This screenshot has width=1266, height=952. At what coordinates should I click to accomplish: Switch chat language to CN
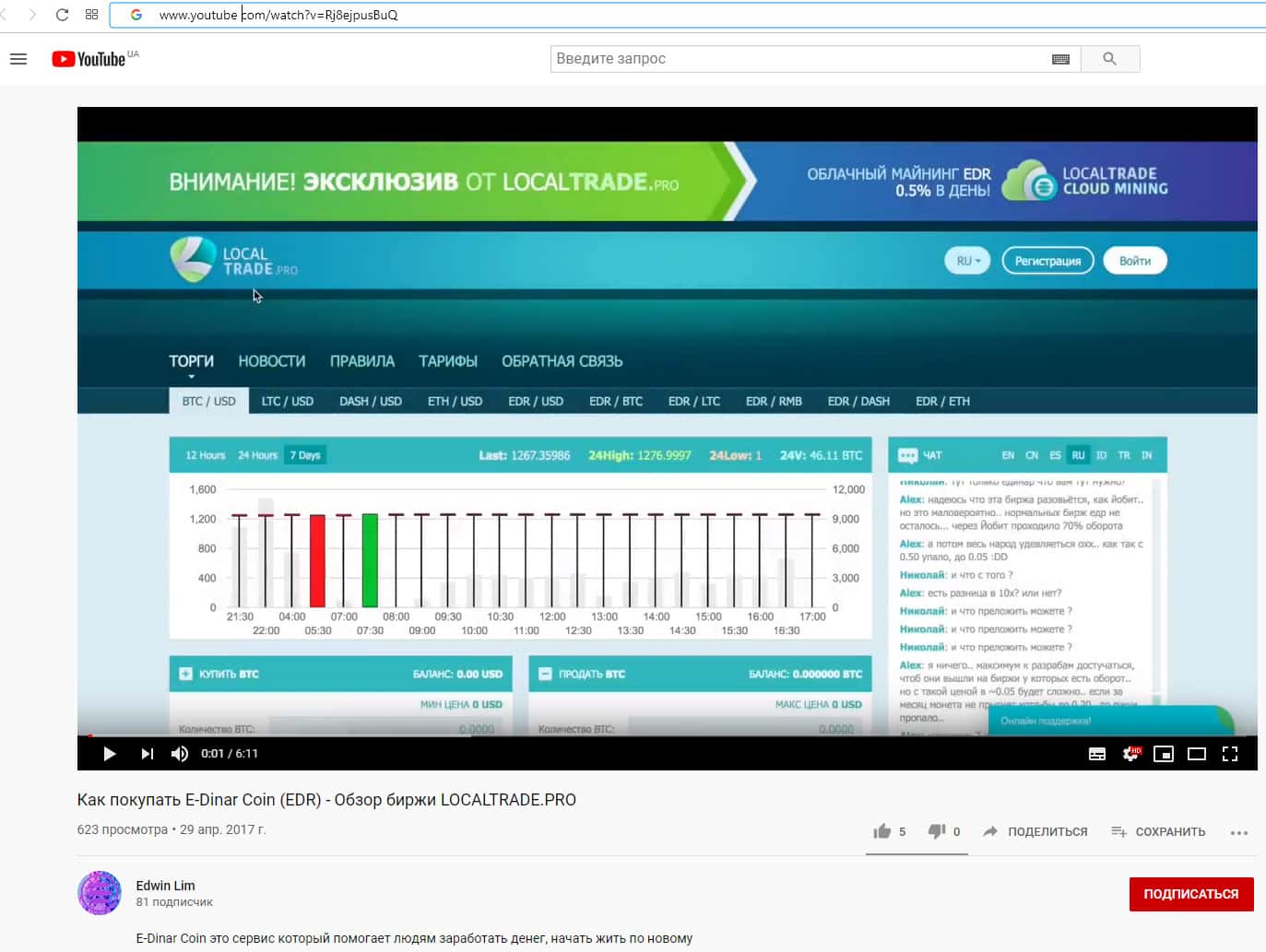pyautogui.click(x=1032, y=455)
